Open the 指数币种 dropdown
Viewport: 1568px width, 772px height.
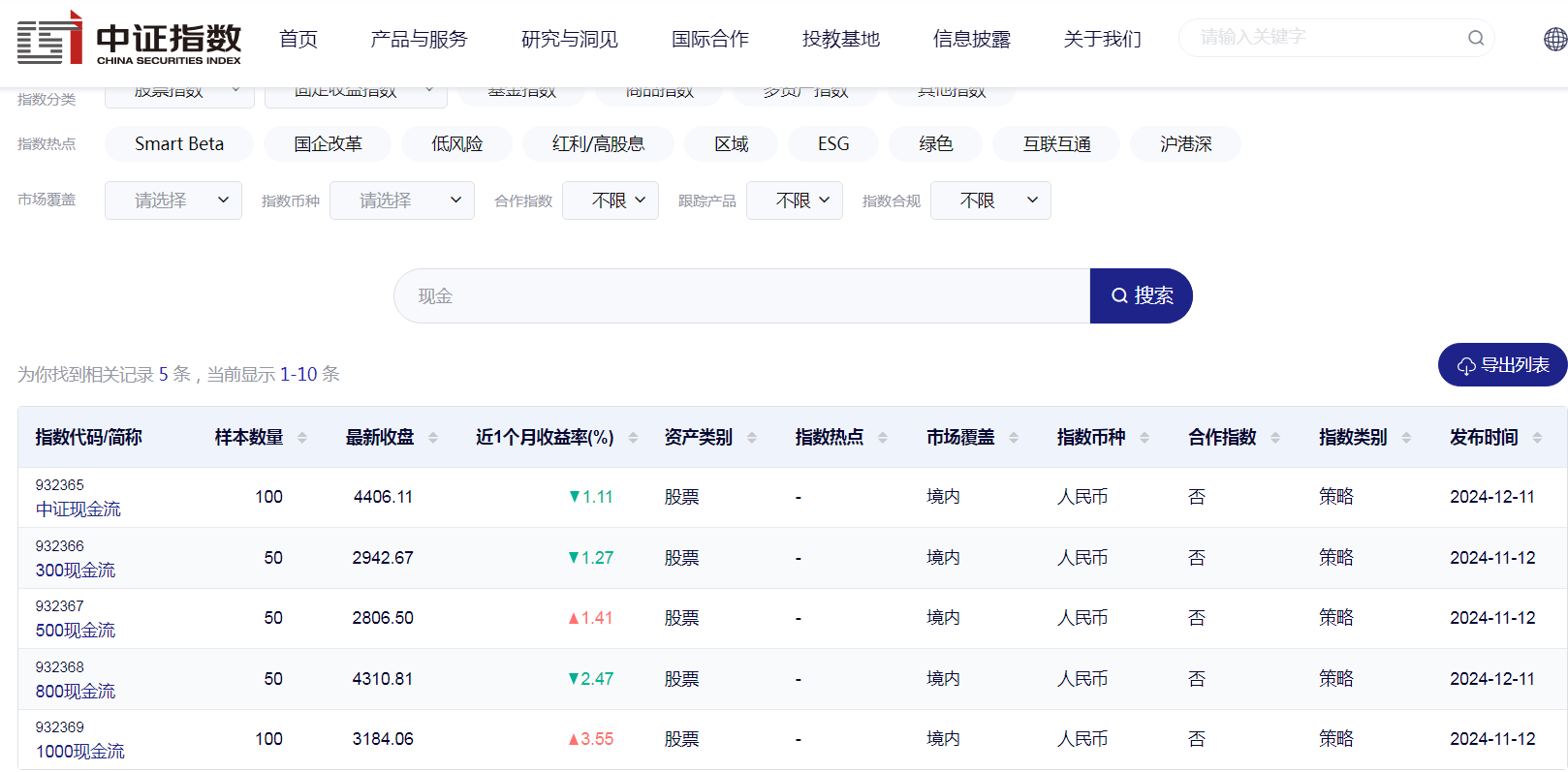coord(401,201)
